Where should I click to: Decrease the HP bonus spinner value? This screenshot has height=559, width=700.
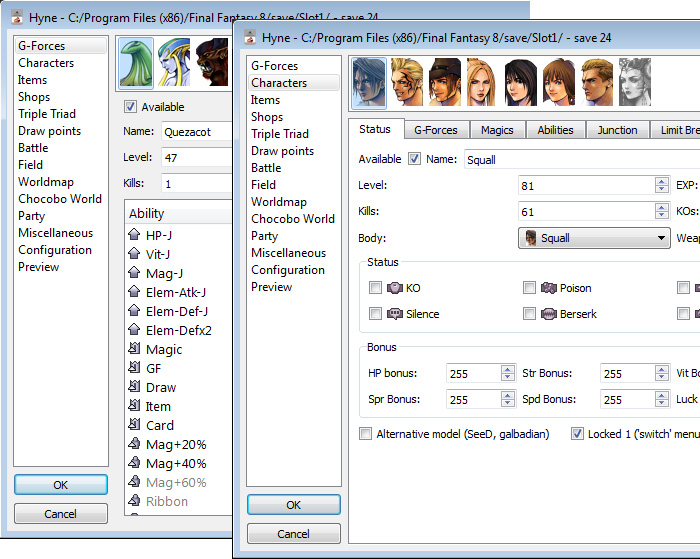[x=505, y=378]
